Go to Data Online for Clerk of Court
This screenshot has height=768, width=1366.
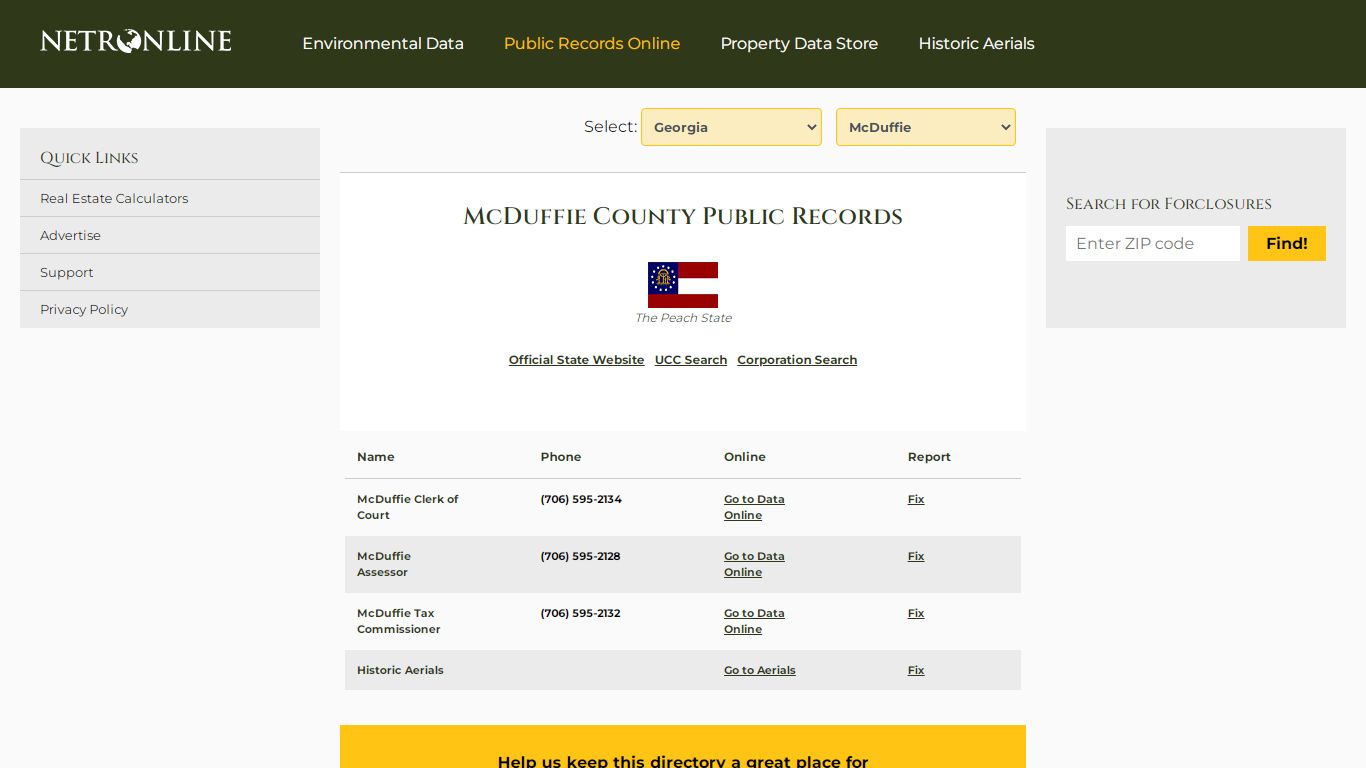754,507
